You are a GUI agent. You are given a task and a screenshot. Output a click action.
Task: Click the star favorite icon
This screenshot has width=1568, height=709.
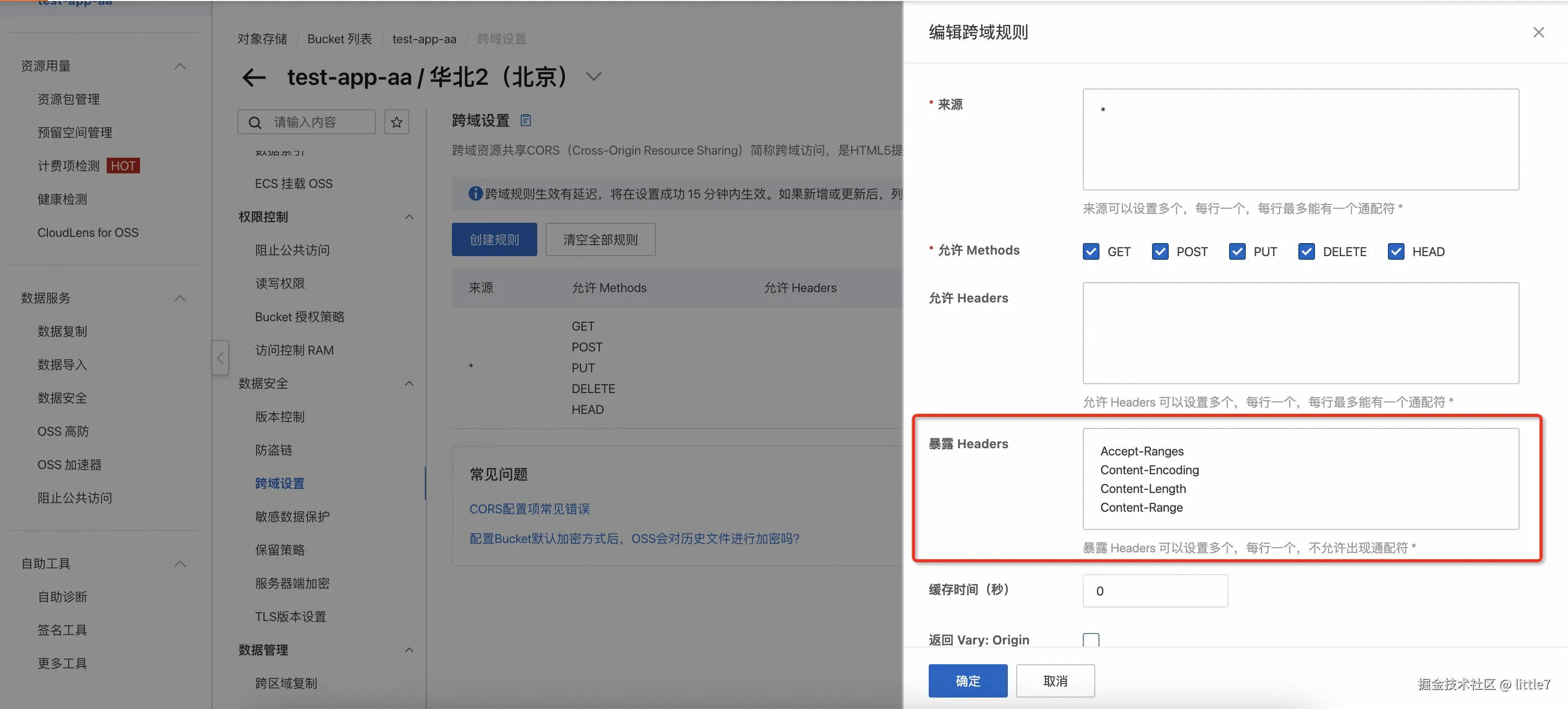pos(396,122)
